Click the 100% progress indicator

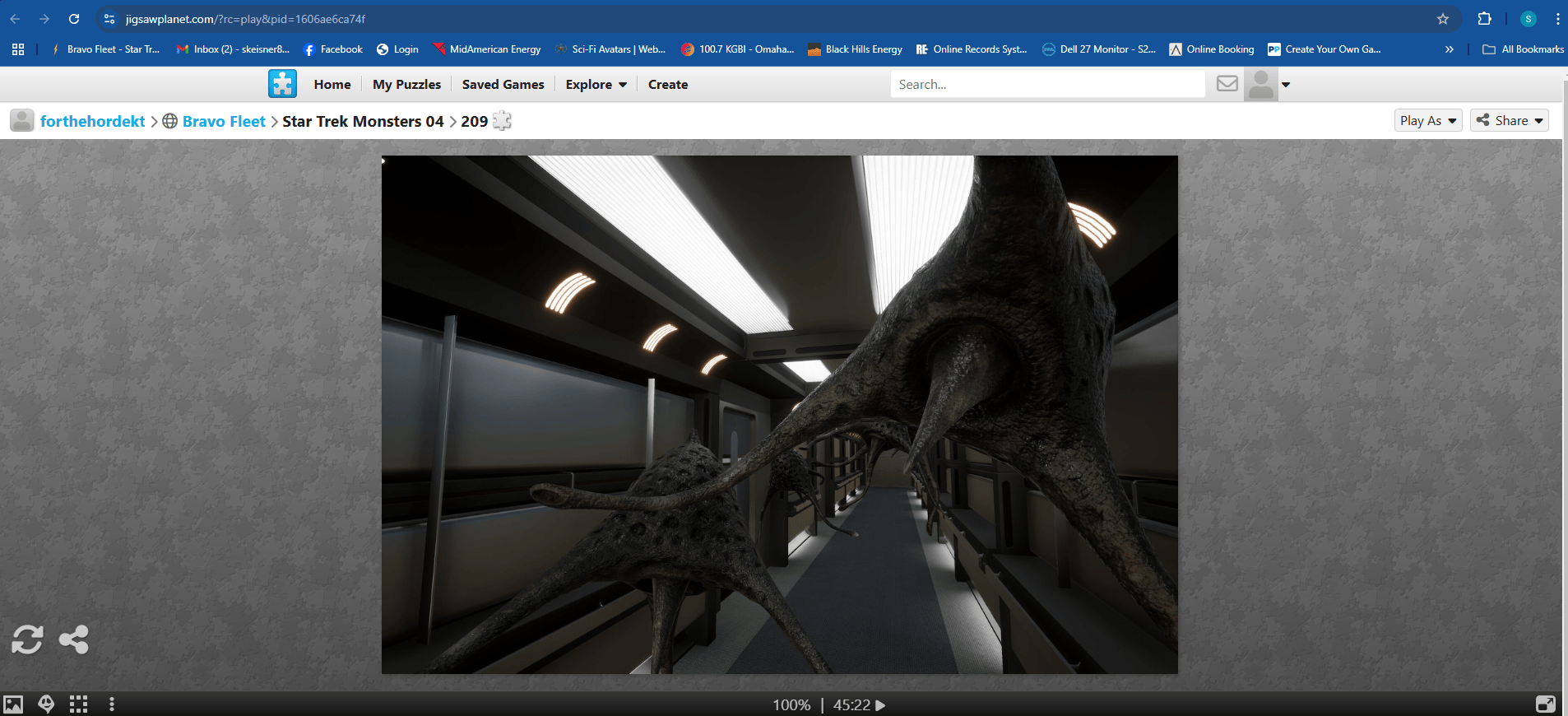pos(791,705)
